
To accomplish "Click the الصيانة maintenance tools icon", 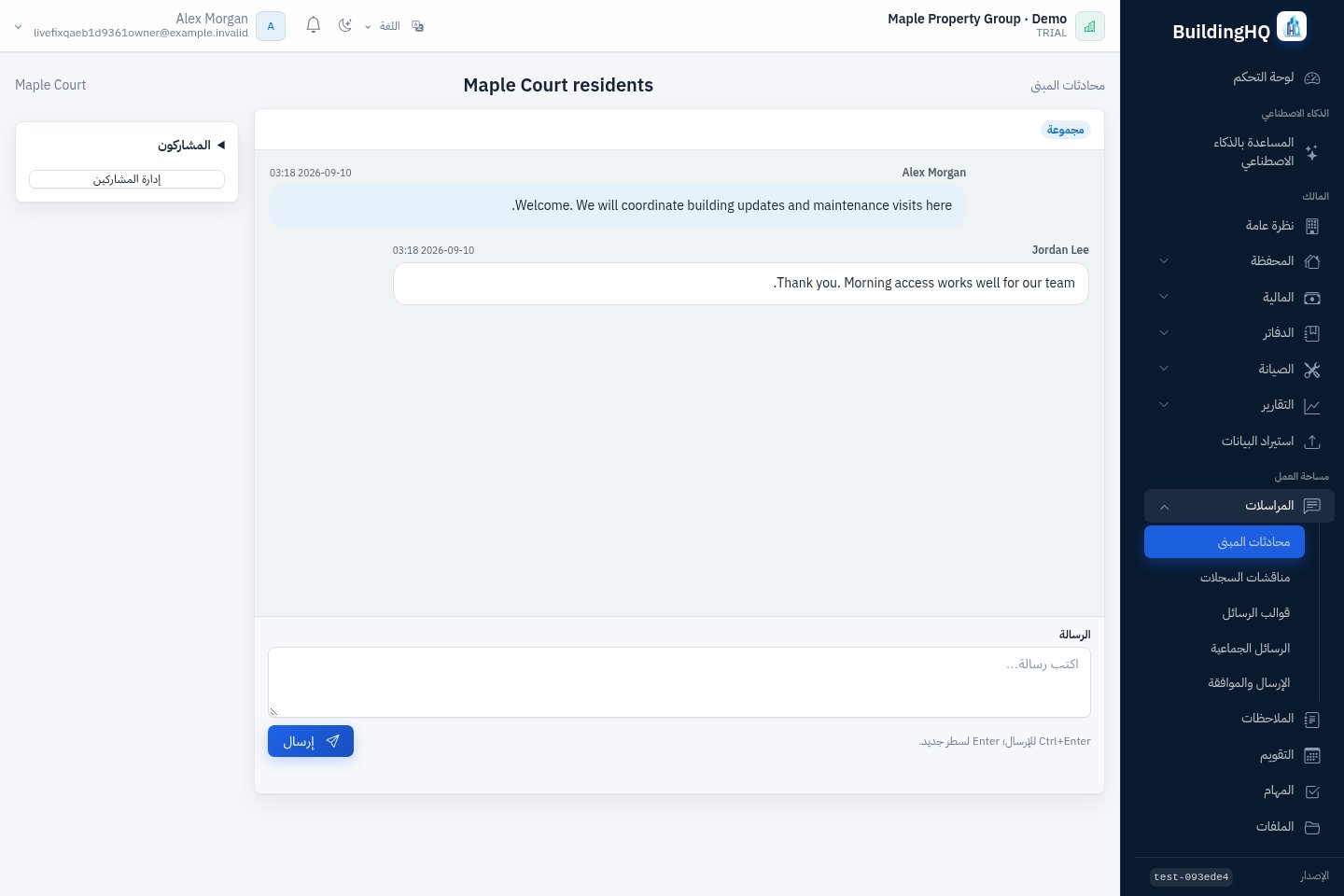I will pos(1311,370).
